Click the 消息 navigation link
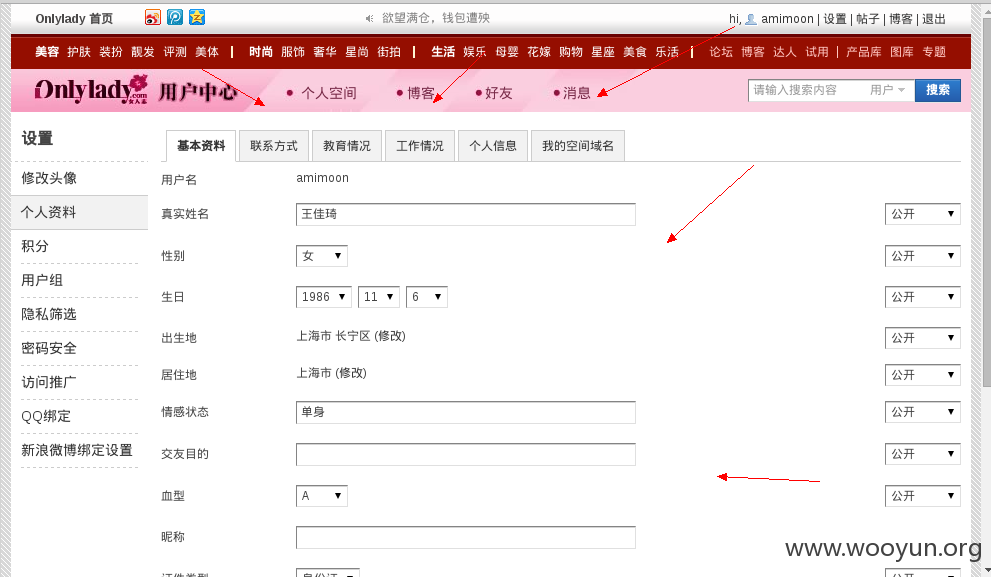This screenshot has height=577, width=991. click(576, 94)
